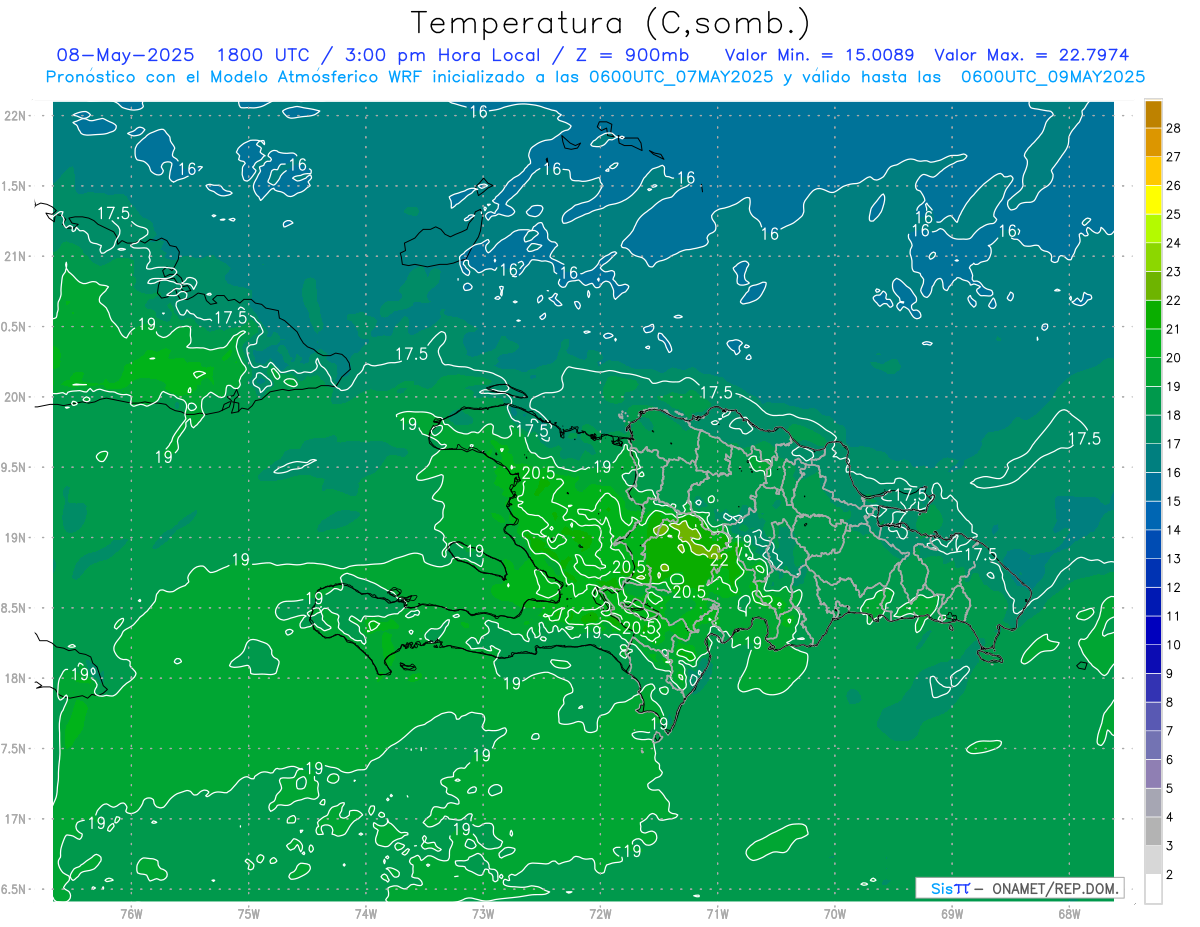Image resolution: width=1200 pixels, height=927 pixels.
Task: Click the '8.5N' latitude axis label
Action: click(x=14, y=608)
